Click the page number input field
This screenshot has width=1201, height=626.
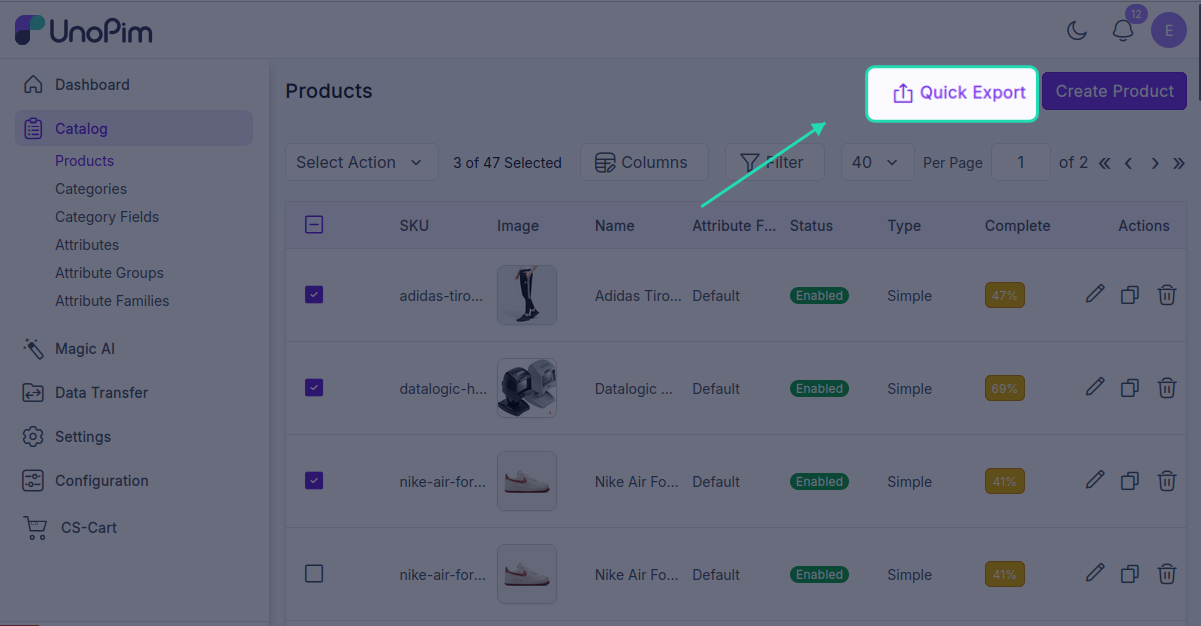1020,162
